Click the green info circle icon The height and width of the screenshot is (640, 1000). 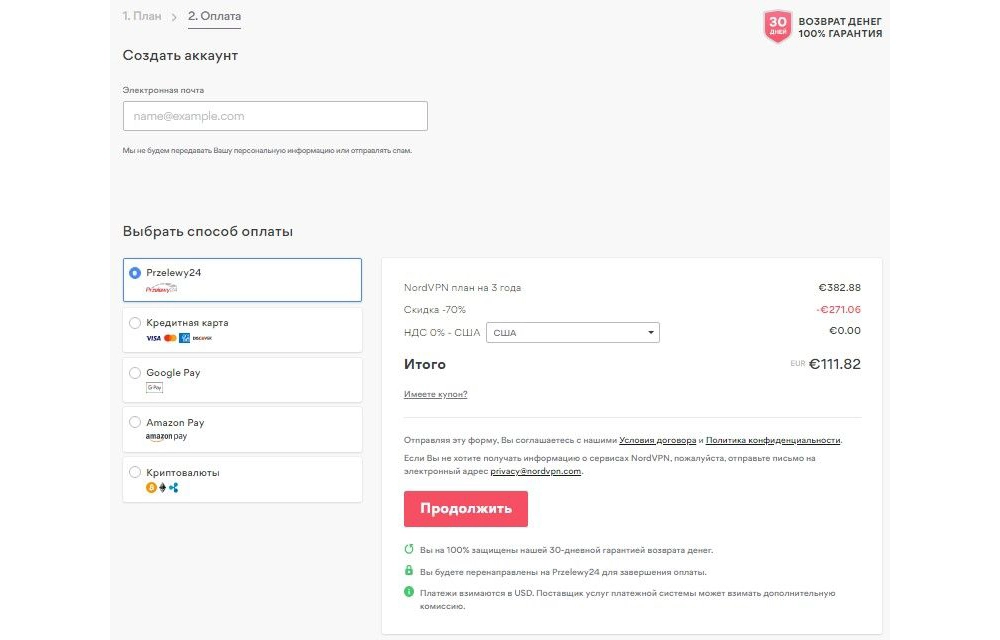[408, 592]
